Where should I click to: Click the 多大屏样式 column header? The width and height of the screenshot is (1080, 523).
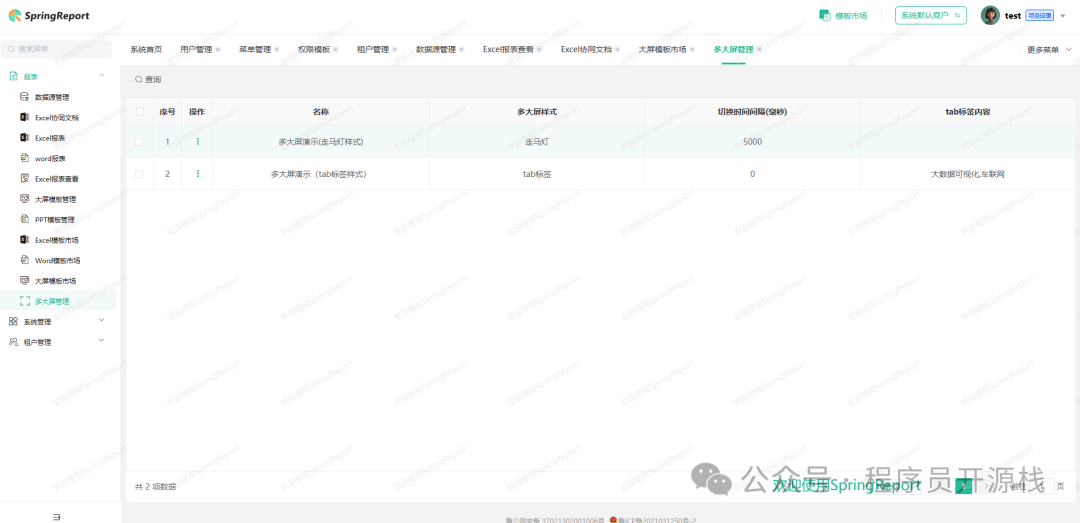[537, 112]
